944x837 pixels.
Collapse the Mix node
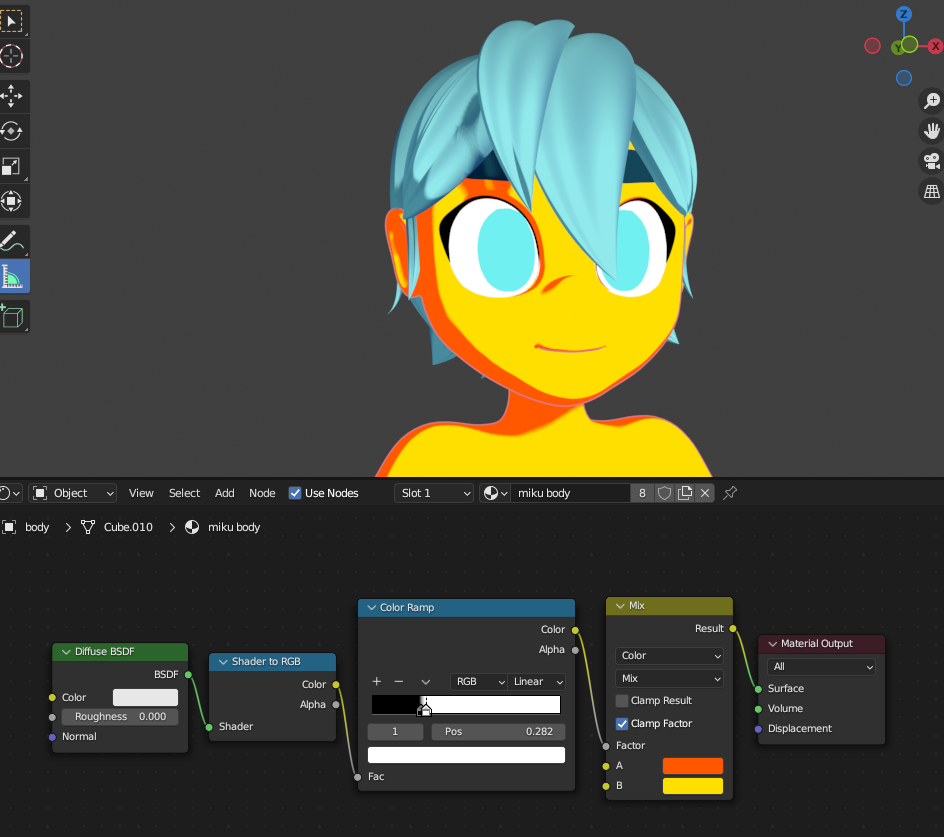(620, 606)
